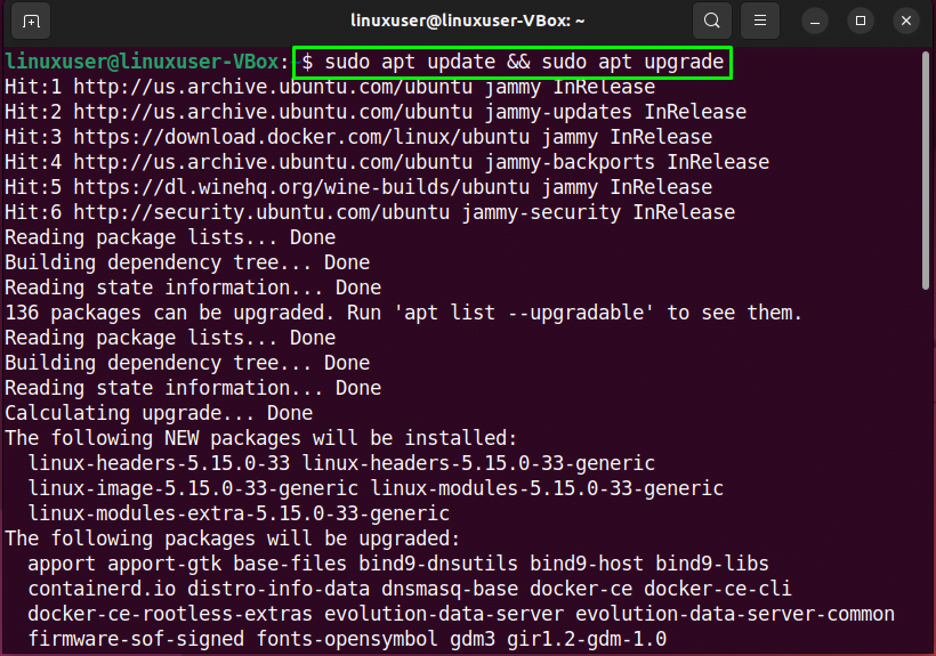
Task: Click the terminal vertical scrollbar
Action: click(x=925, y=170)
